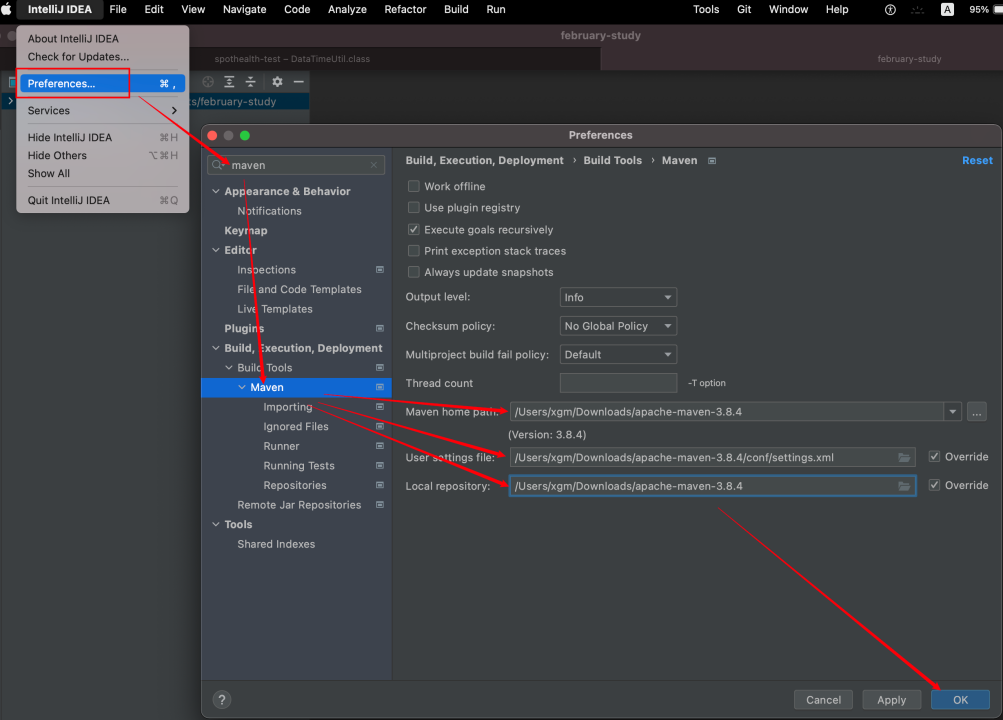
Task: Open the Output level Info dropdown
Action: coord(618,297)
